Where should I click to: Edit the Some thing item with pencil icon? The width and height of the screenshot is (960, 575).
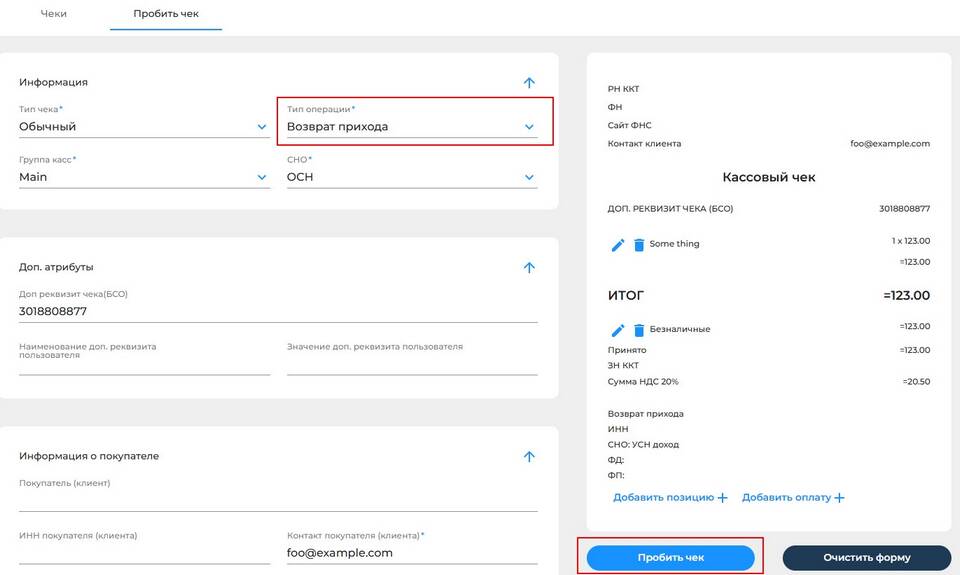pos(618,245)
